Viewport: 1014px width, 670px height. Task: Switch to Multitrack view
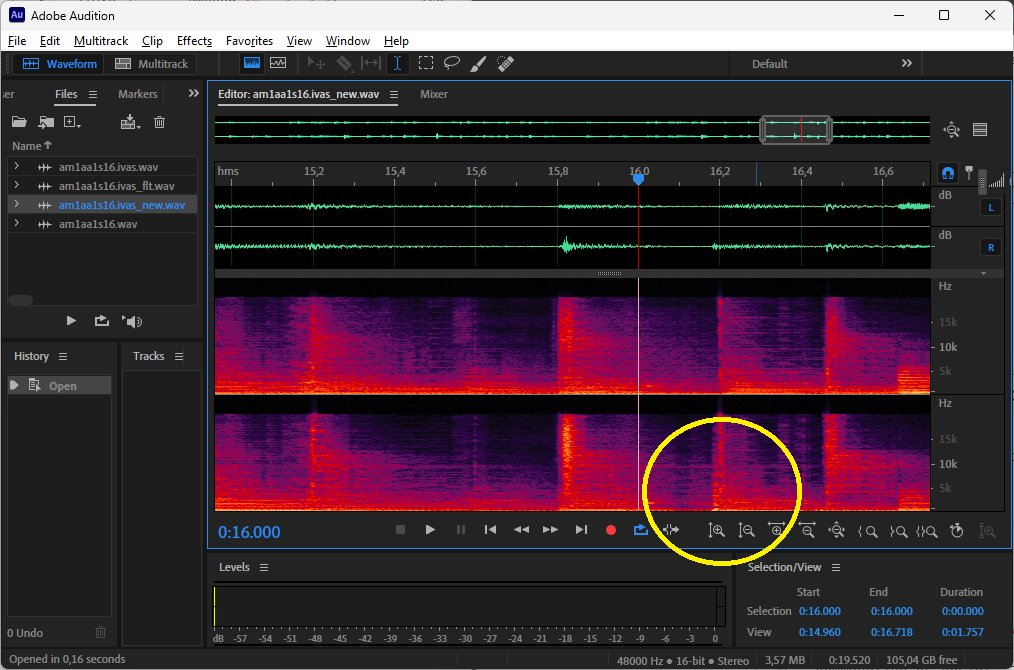pyautogui.click(x=152, y=64)
